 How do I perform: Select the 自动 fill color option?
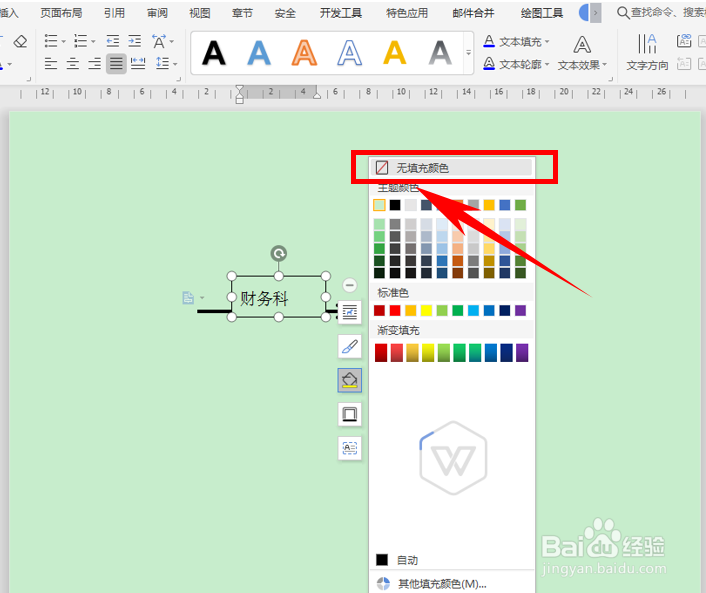(x=452, y=560)
